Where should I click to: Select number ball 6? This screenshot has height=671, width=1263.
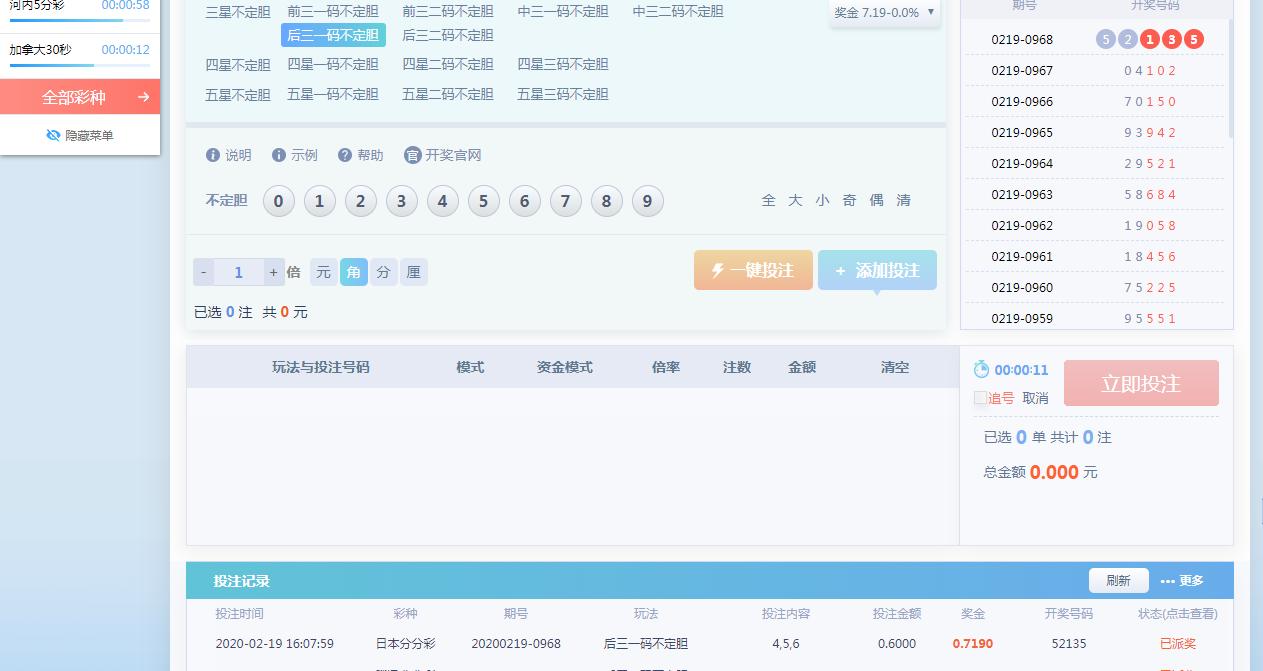click(525, 201)
